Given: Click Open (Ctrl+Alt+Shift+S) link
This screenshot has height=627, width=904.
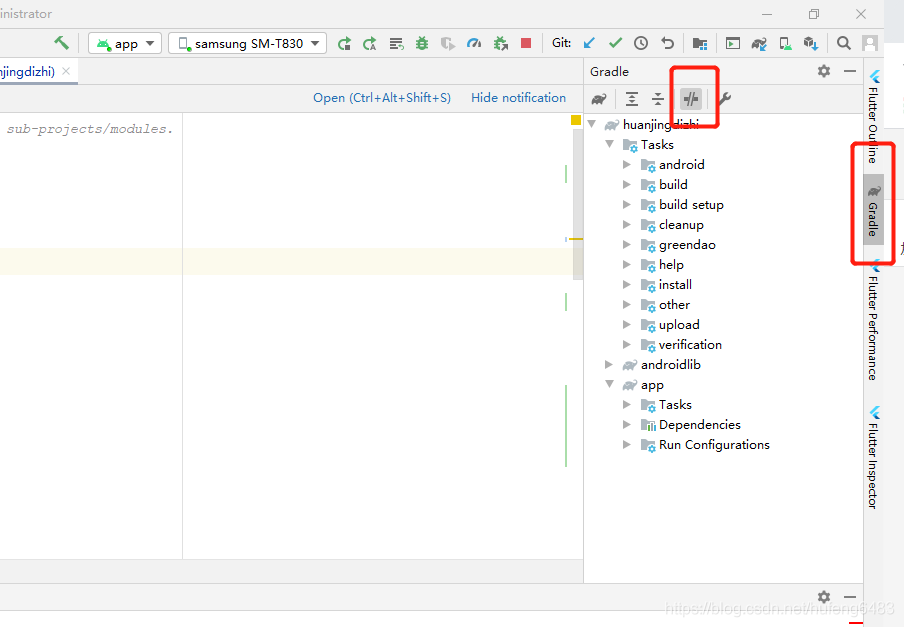Looking at the screenshot, I should (382, 98).
